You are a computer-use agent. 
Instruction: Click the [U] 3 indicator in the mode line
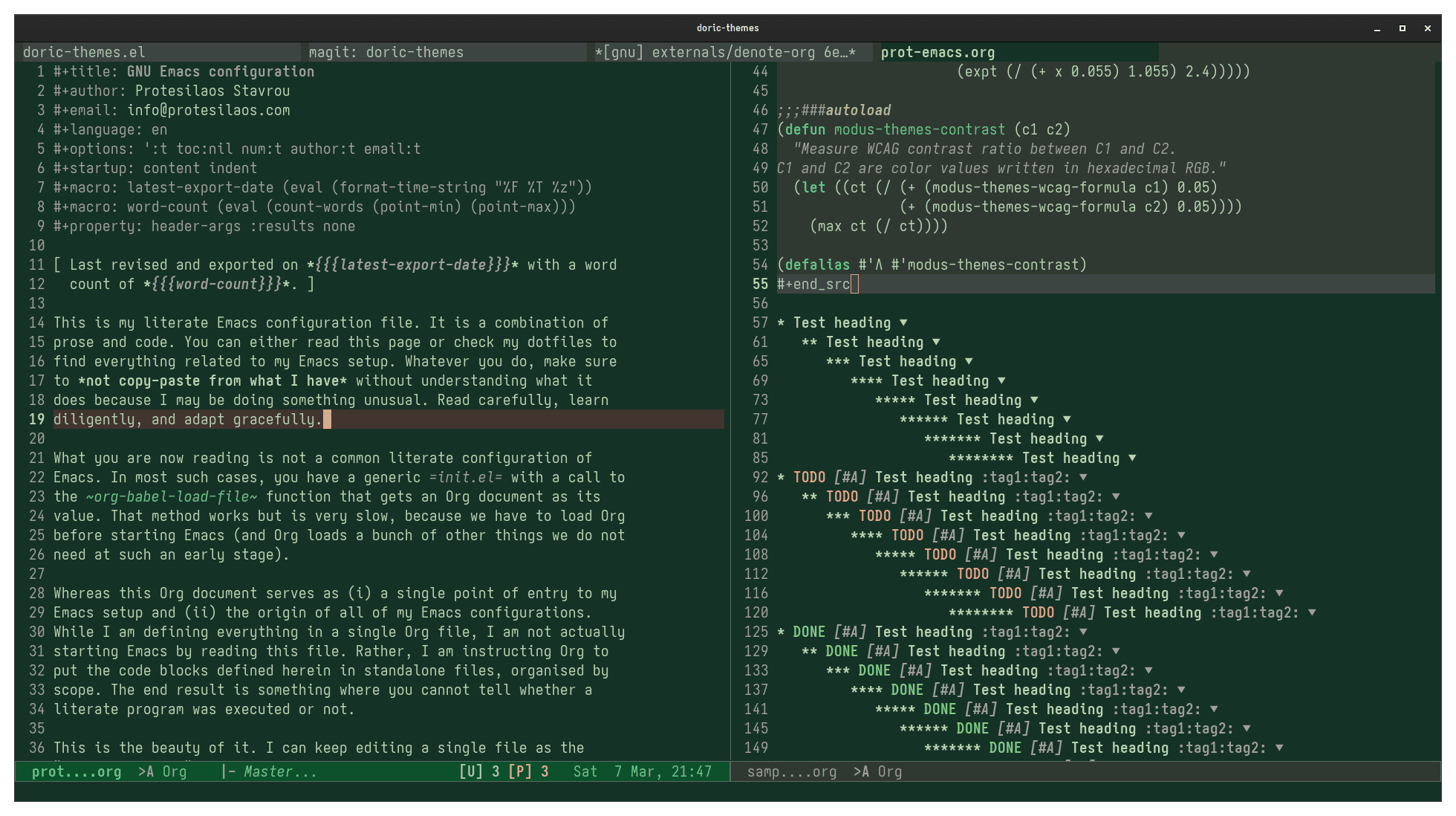tap(479, 771)
